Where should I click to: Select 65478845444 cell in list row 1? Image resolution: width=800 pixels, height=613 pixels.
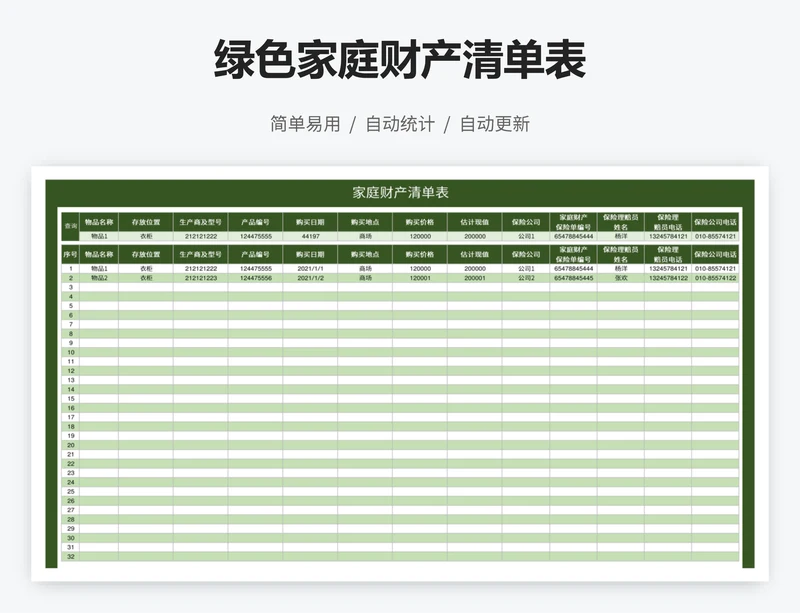573,268
